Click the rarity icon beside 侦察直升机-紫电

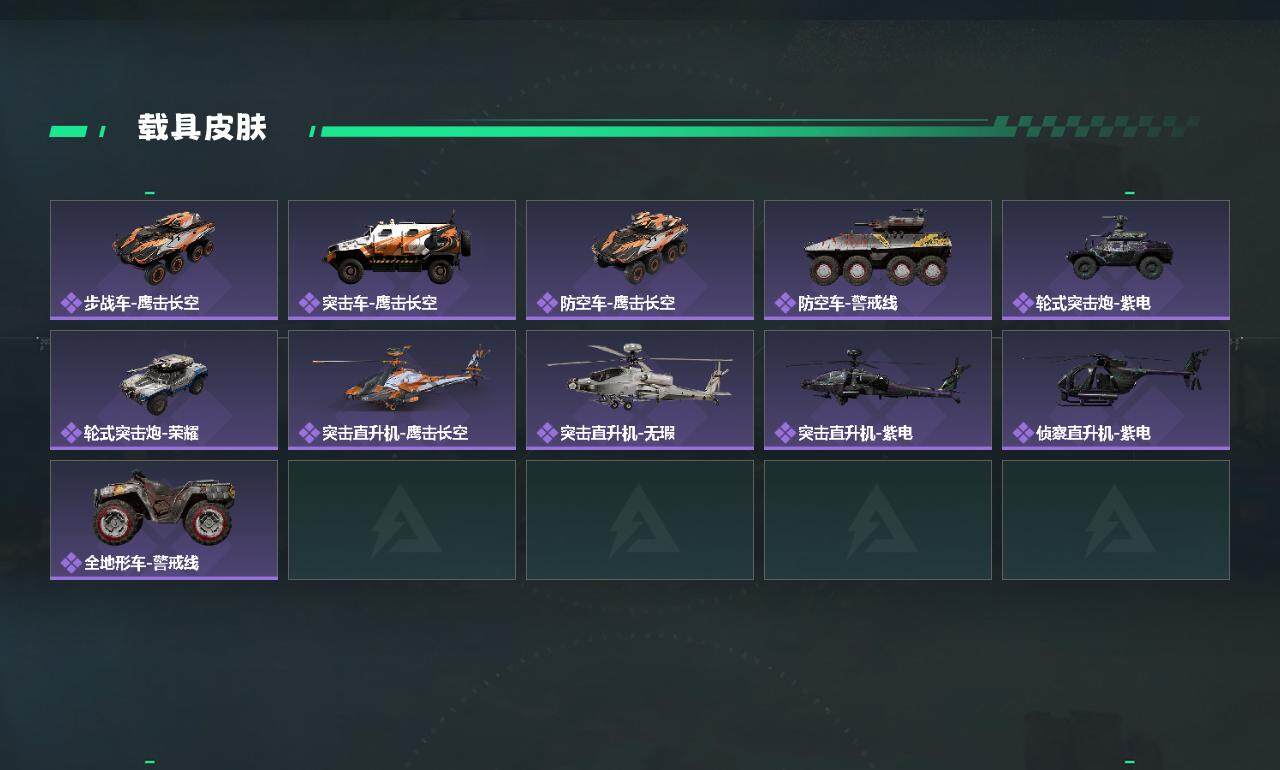tap(1023, 433)
